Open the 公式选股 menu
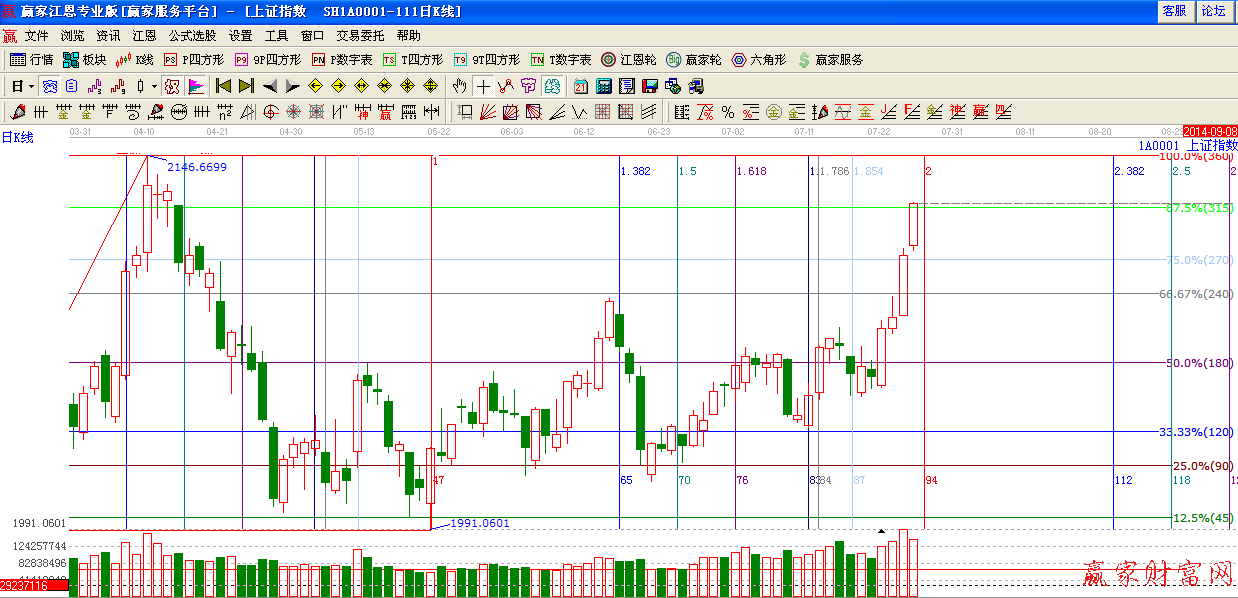The image size is (1238, 598). tap(192, 36)
